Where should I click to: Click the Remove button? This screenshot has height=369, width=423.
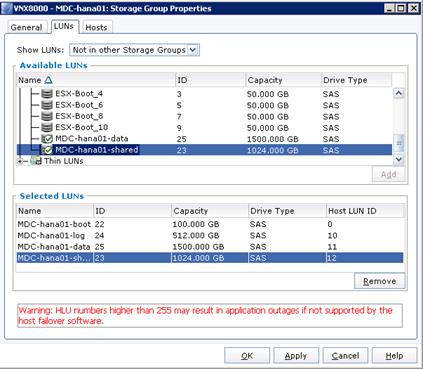380,281
